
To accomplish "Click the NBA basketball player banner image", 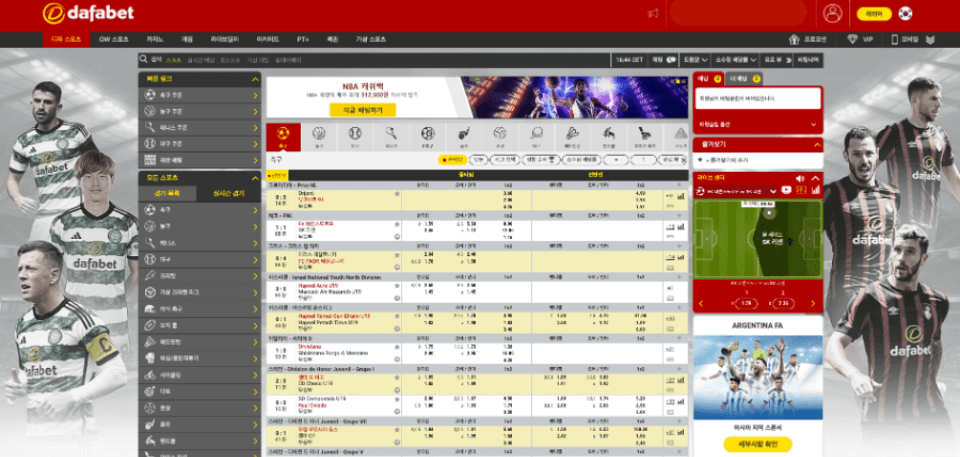I will pos(574,97).
